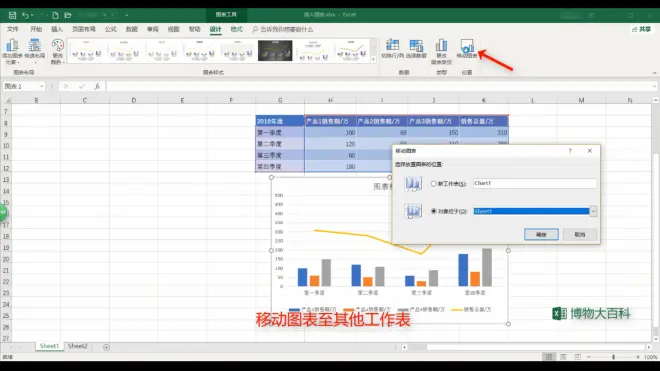This screenshot has width=660, height=371.
Task: Select the Object in radio button
Action: (x=434, y=211)
